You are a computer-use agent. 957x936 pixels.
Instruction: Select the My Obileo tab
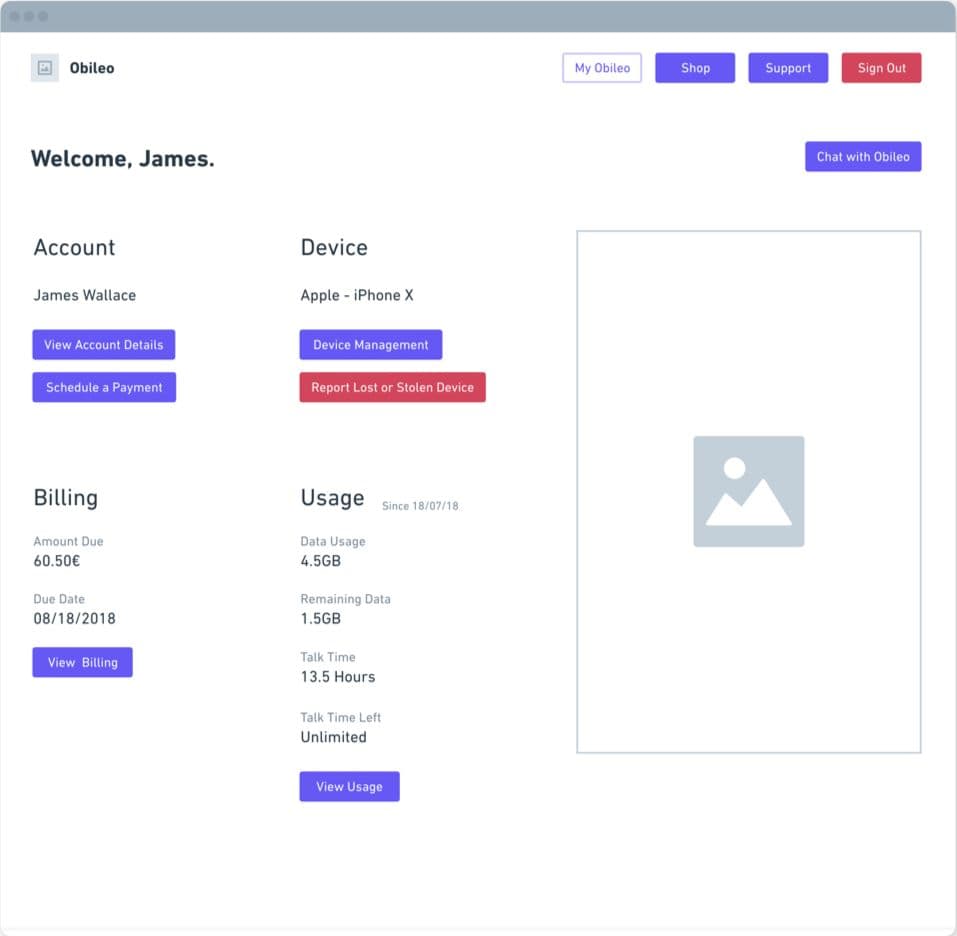[x=601, y=68]
